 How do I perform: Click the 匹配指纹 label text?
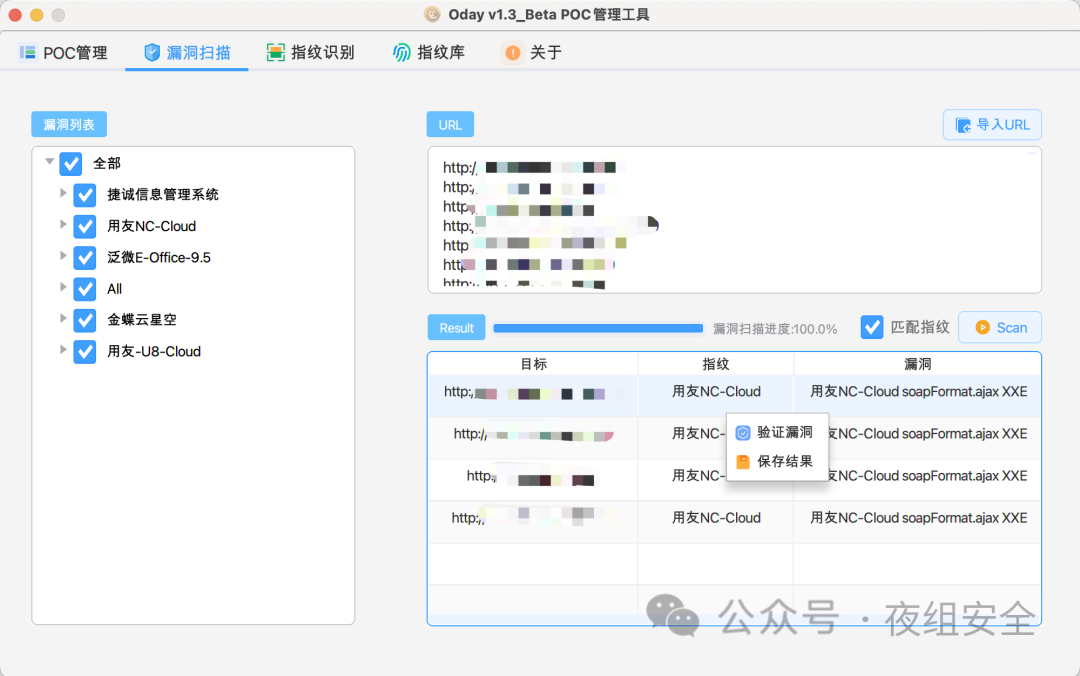920,327
